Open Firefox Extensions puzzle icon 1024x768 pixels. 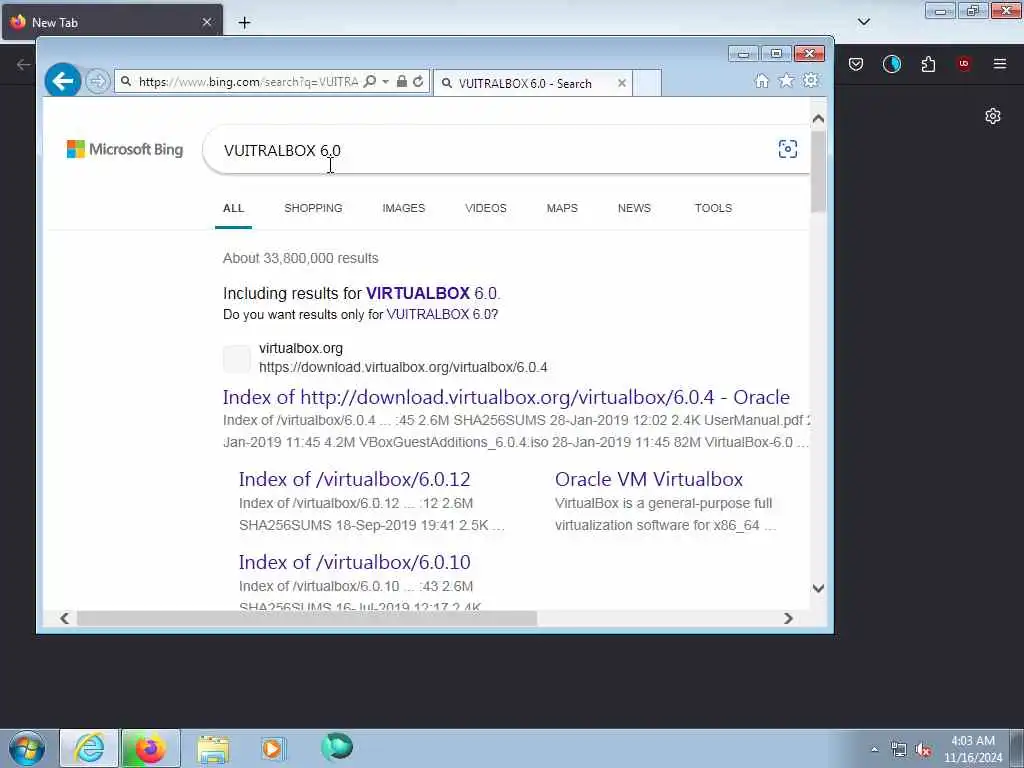pyautogui.click(x=928, y=63)
